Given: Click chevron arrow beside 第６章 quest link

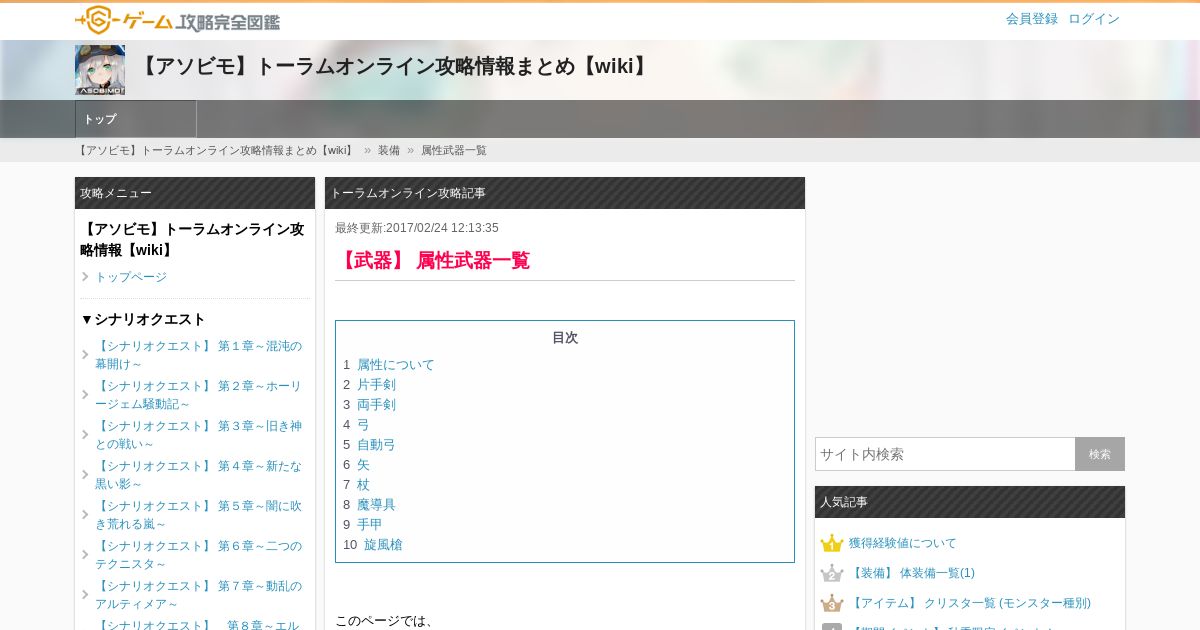Looking at the screenshot, I should (85, 555).
